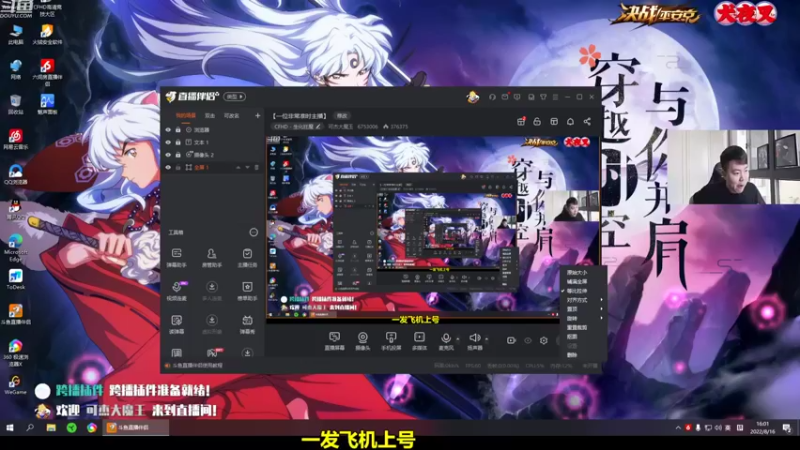Screen dimensions: 800x450
Task: Open the hamburger main menu in title bar
Action: 555,97
